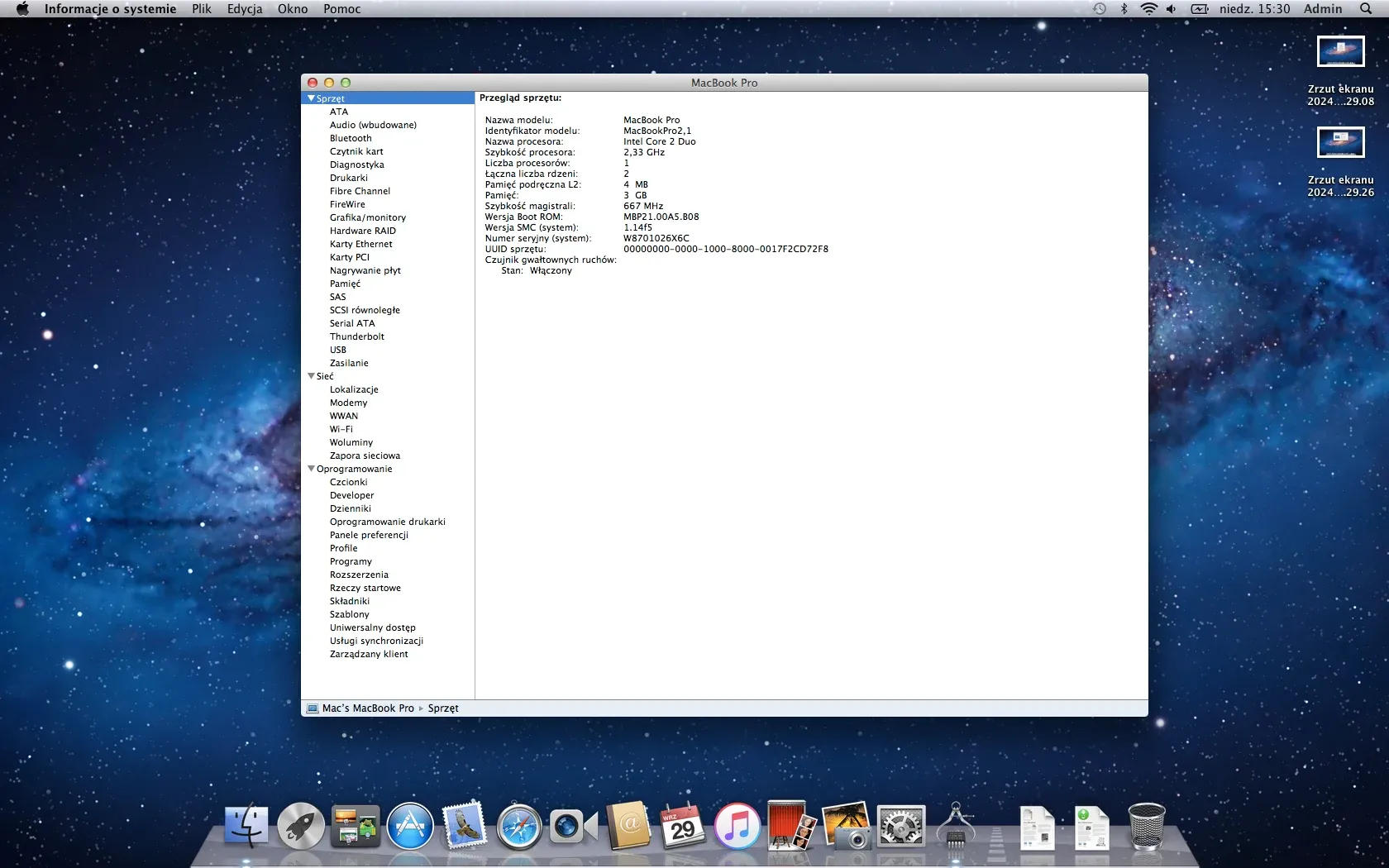Open the Wi-Fi status menu
1389x868 pixels.
(x=1148, y=9)
